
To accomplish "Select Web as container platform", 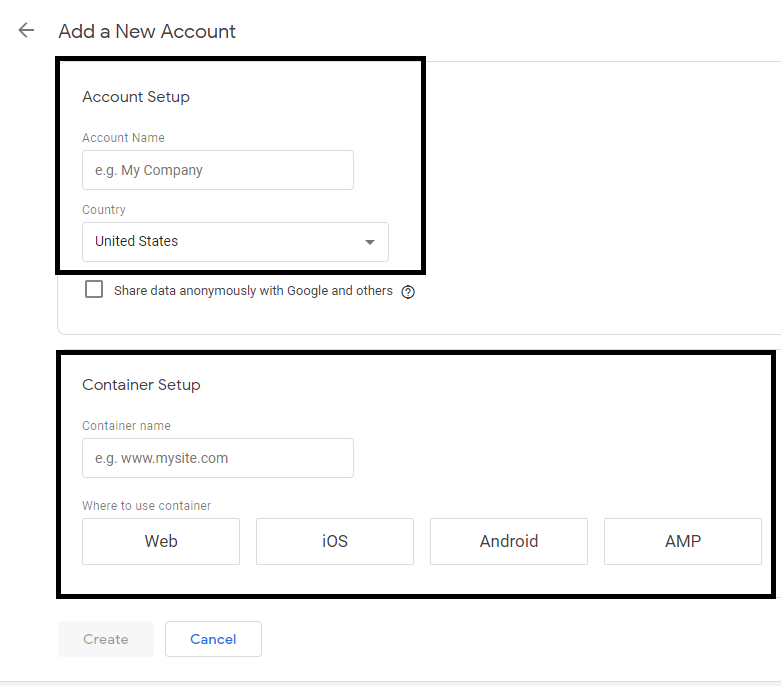I will pos(161,541).
